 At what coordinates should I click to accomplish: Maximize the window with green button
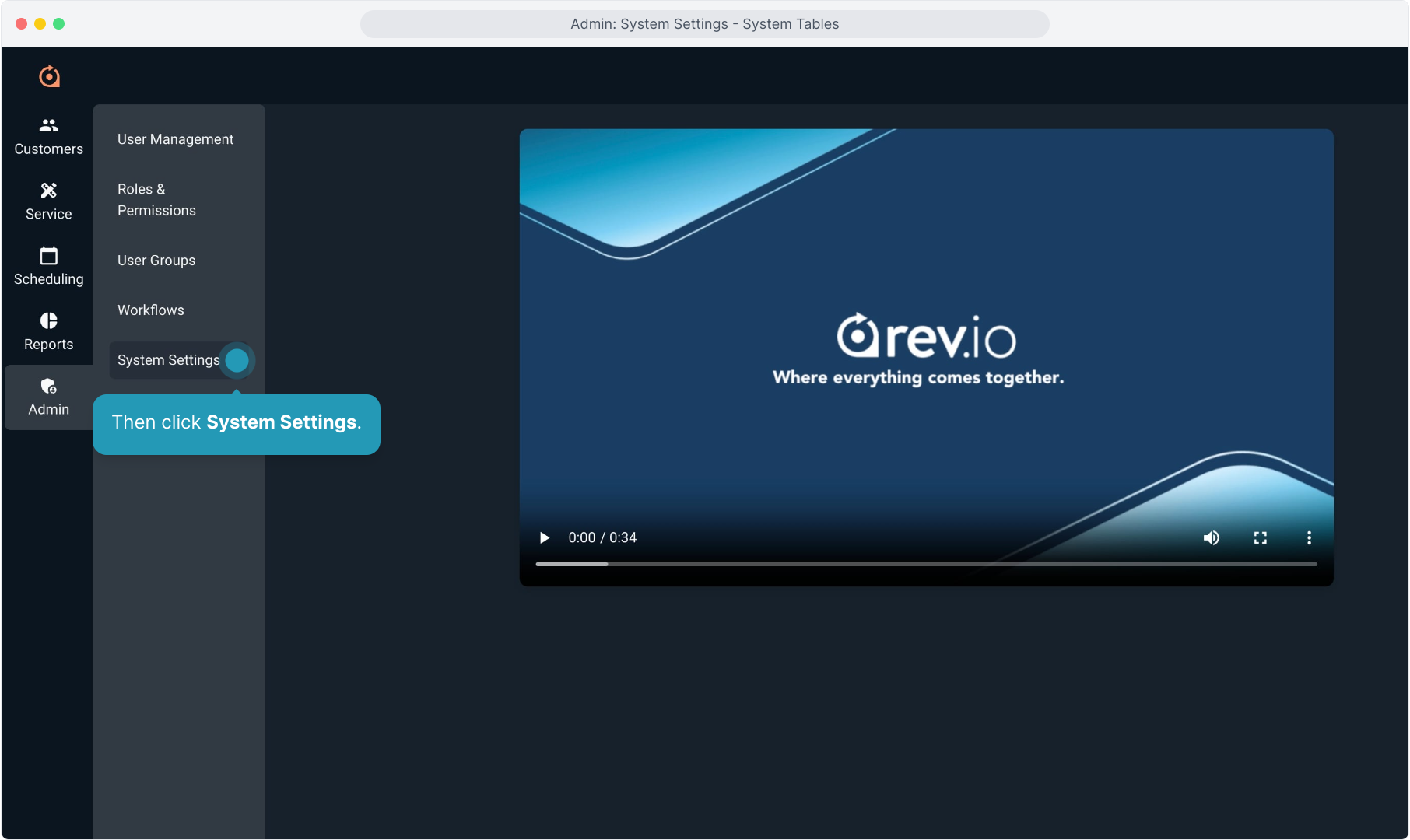pos(59,24)
